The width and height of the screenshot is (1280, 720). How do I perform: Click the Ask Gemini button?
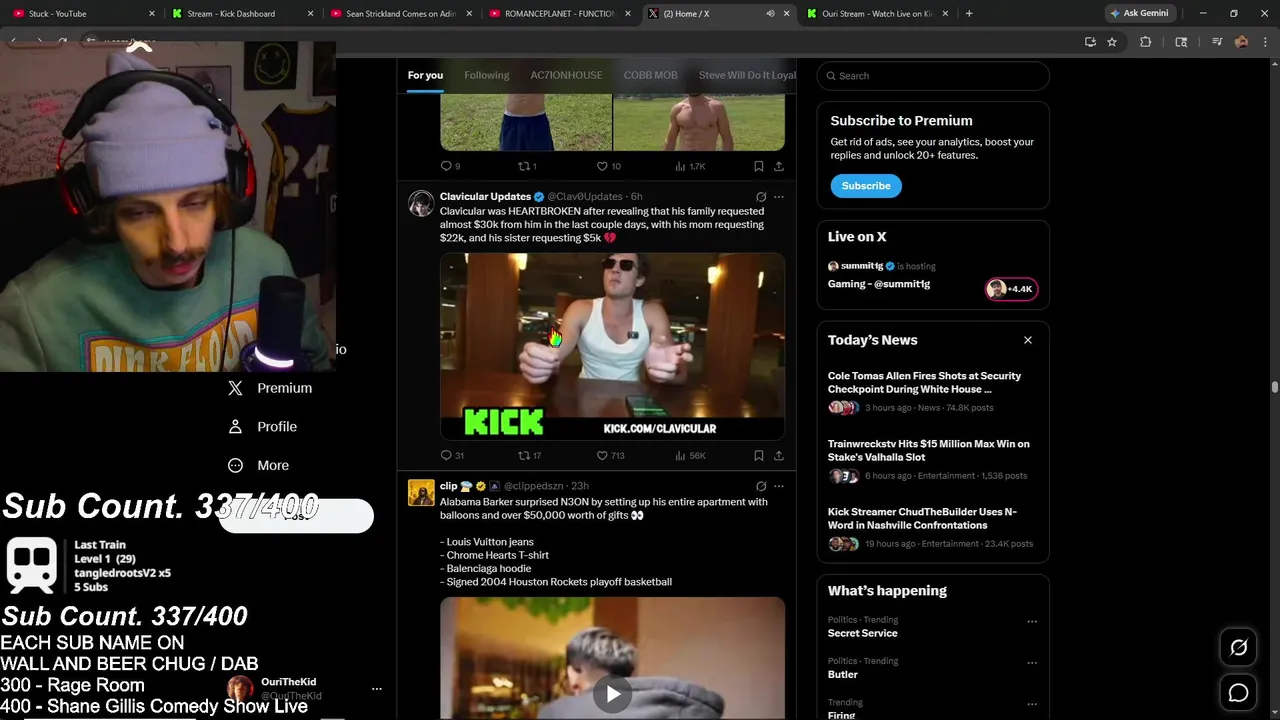tap(1140, 14)
